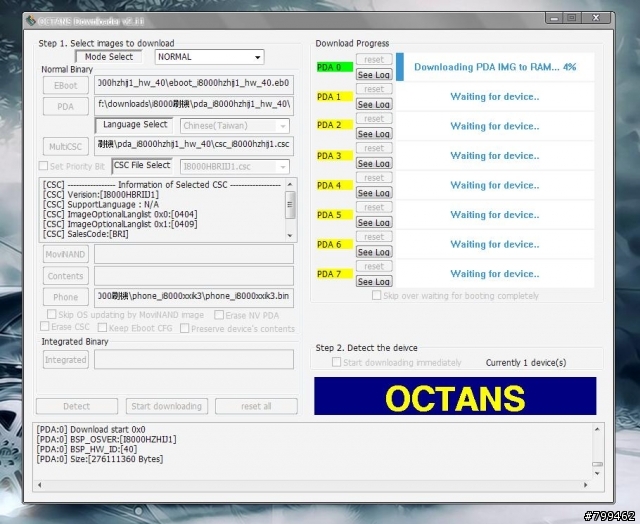Screen dimensions: 640x524
Task: Click the PDA file browse button
Action: point(66,107)
